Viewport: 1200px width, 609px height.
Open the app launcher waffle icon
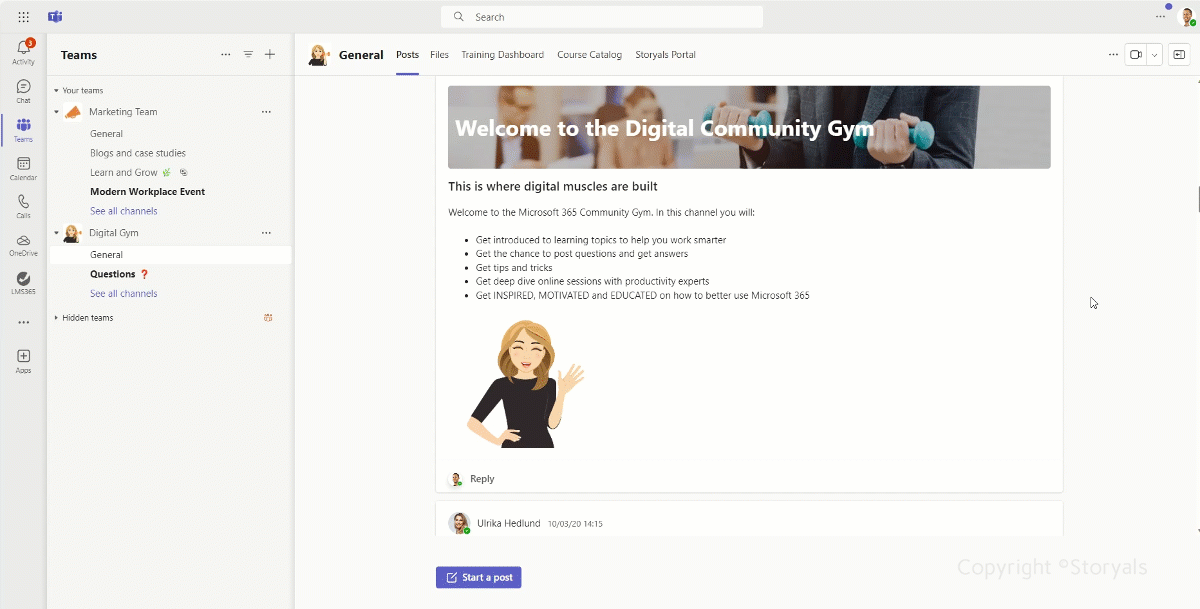(x=23, y=17)
